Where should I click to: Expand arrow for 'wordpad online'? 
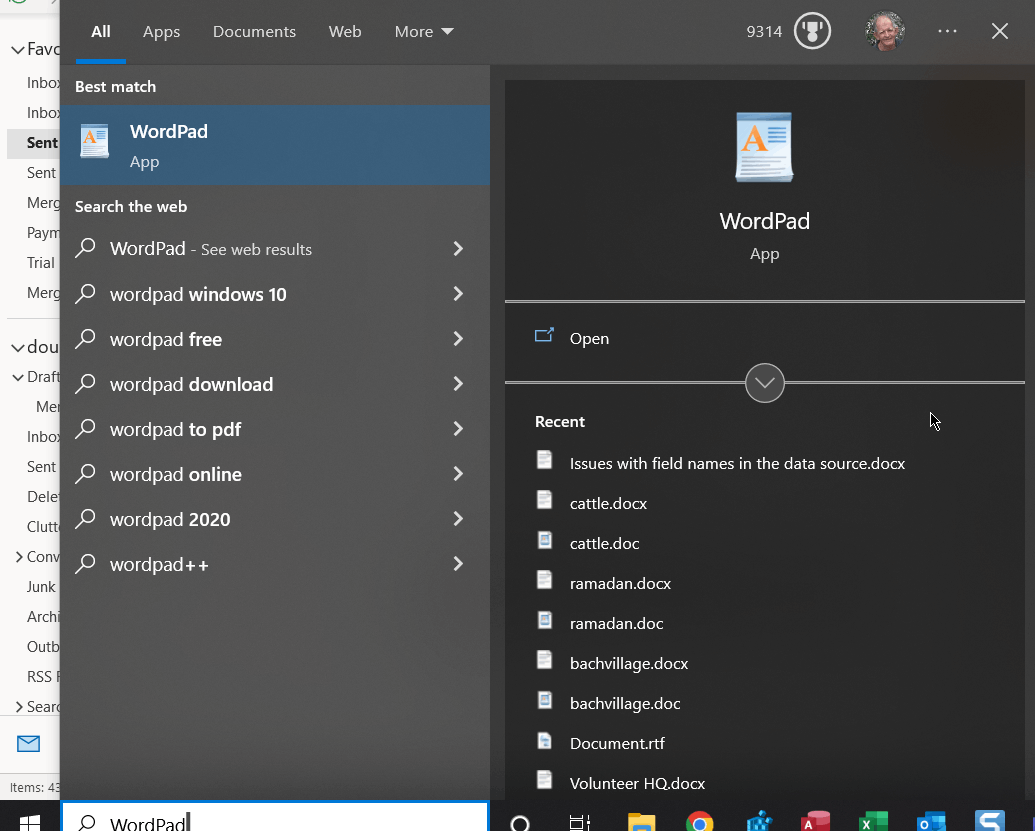458,473
